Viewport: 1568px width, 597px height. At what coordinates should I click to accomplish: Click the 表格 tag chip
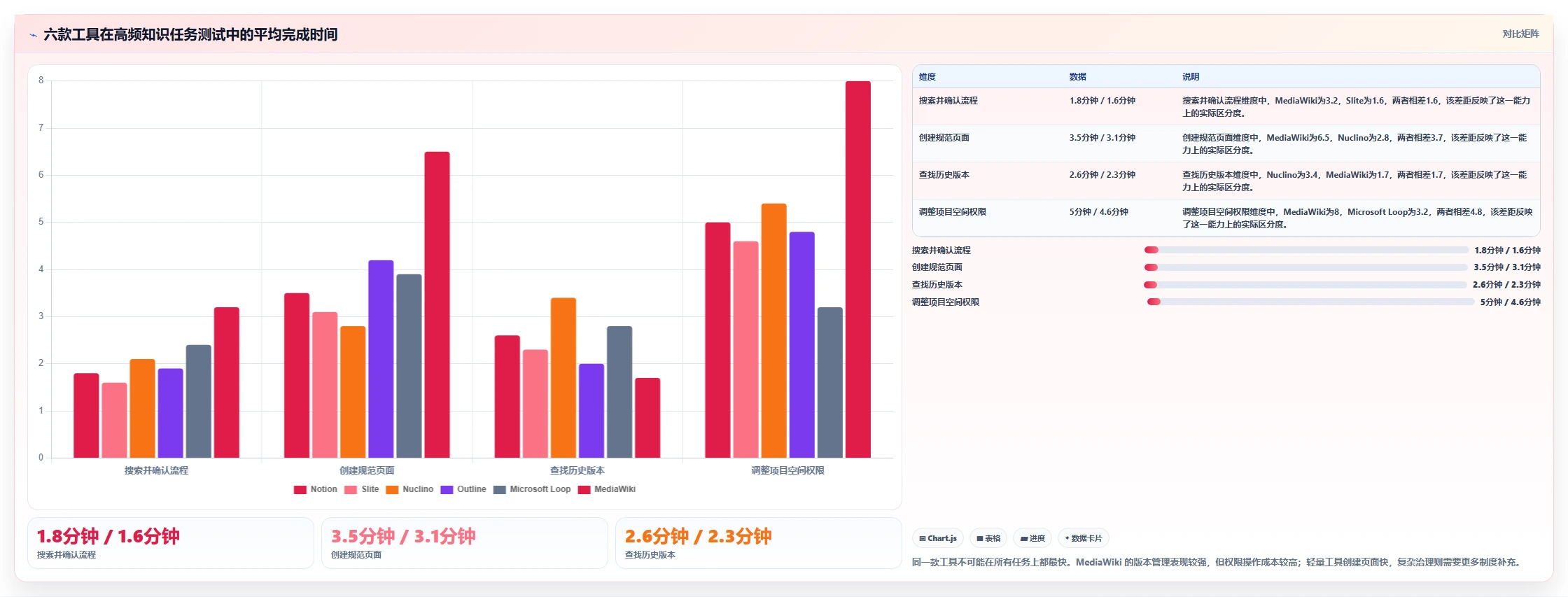pyautogui.click(x=989, y=538)
